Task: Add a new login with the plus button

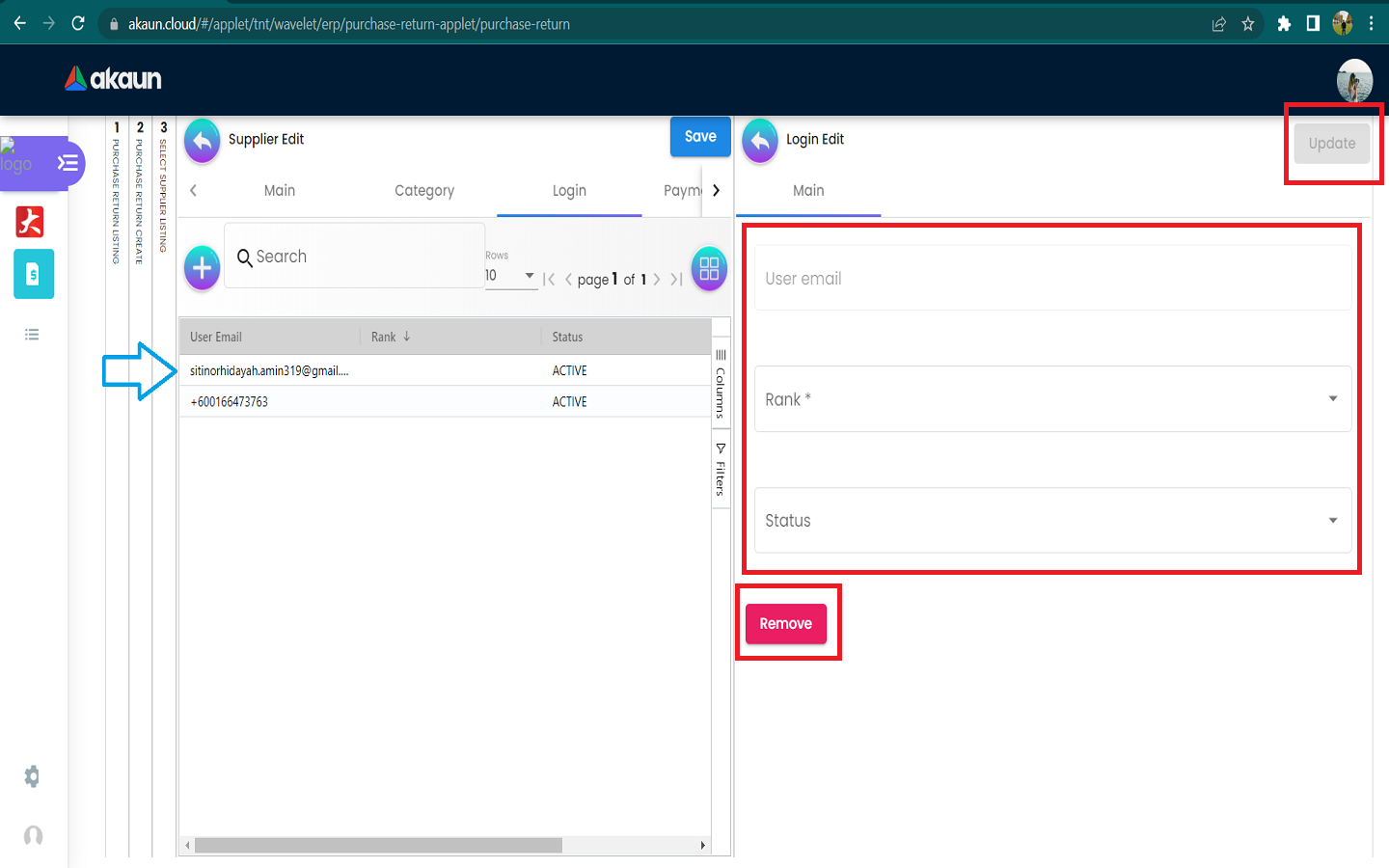Action: [203, 268]
